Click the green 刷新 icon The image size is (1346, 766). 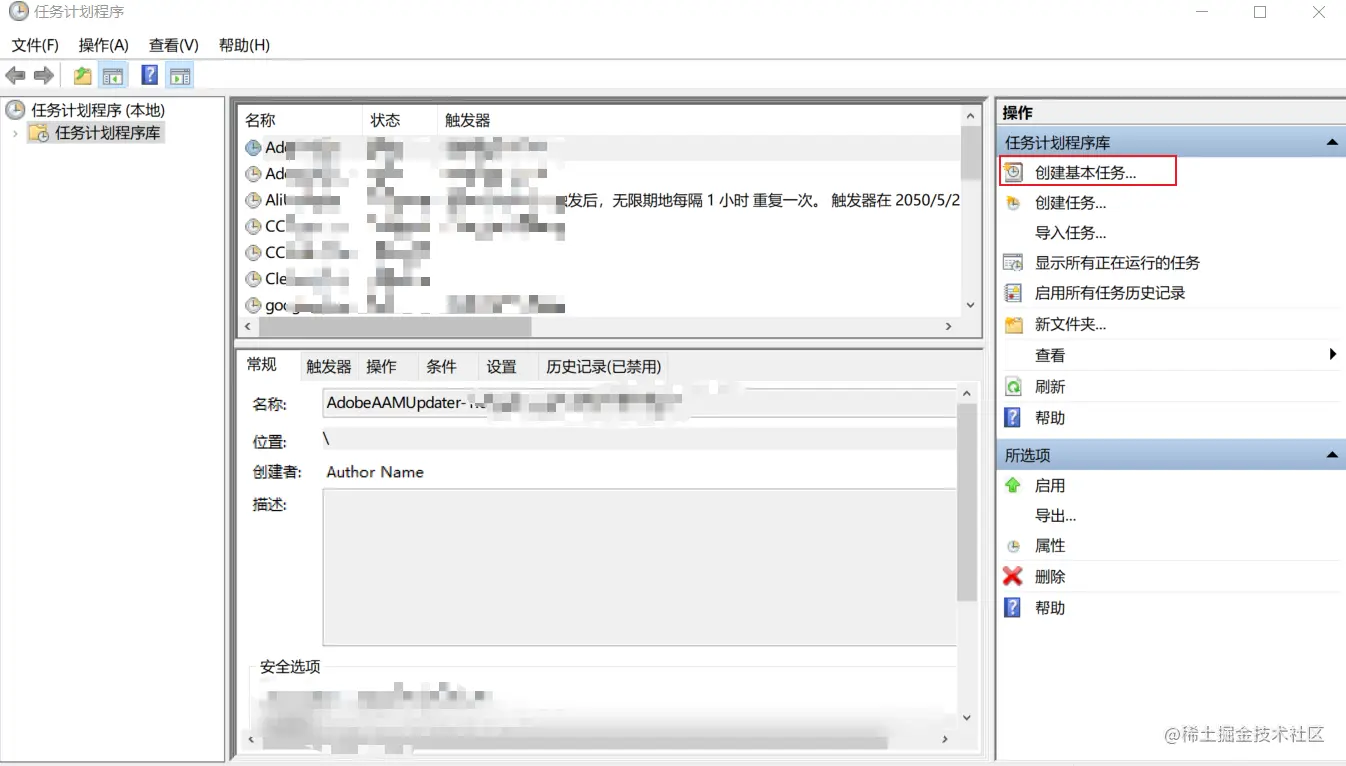point(1014,387)
